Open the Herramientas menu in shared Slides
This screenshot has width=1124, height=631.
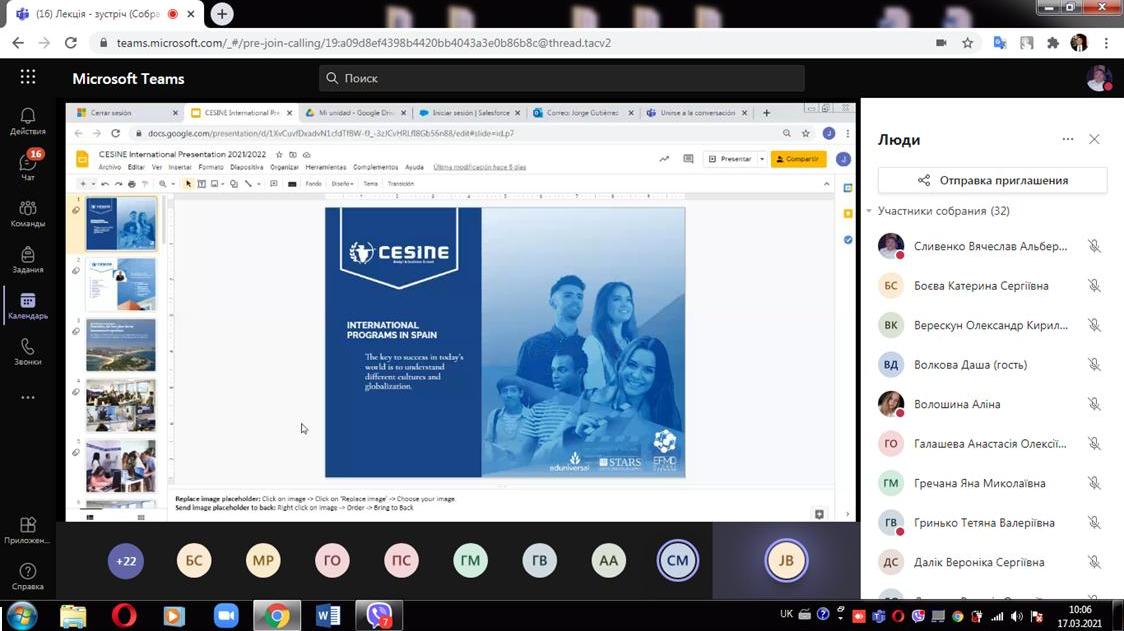click(x=325, y=167)
